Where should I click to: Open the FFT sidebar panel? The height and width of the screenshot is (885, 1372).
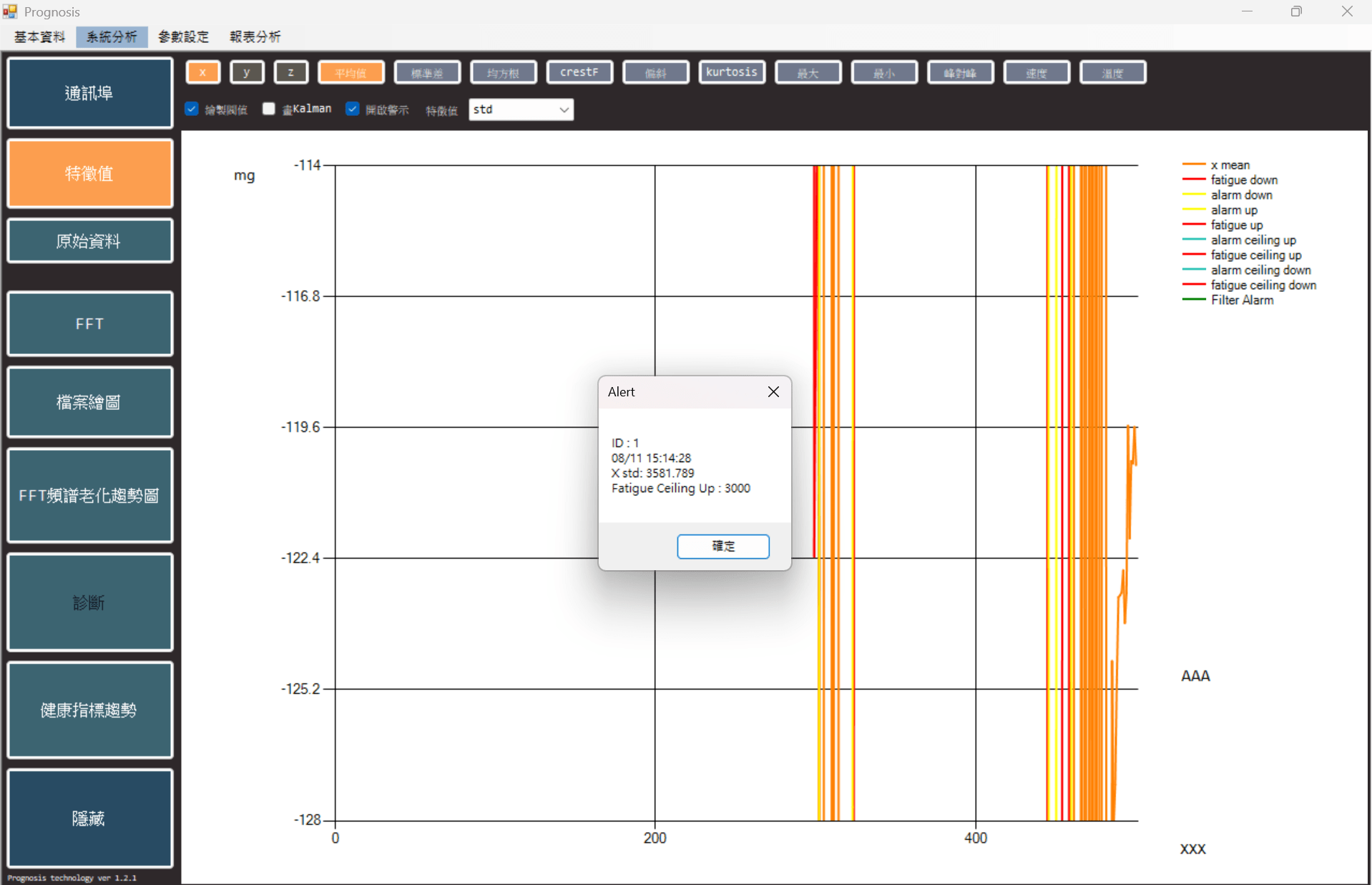pyautogui.click(x=89, y=323)
